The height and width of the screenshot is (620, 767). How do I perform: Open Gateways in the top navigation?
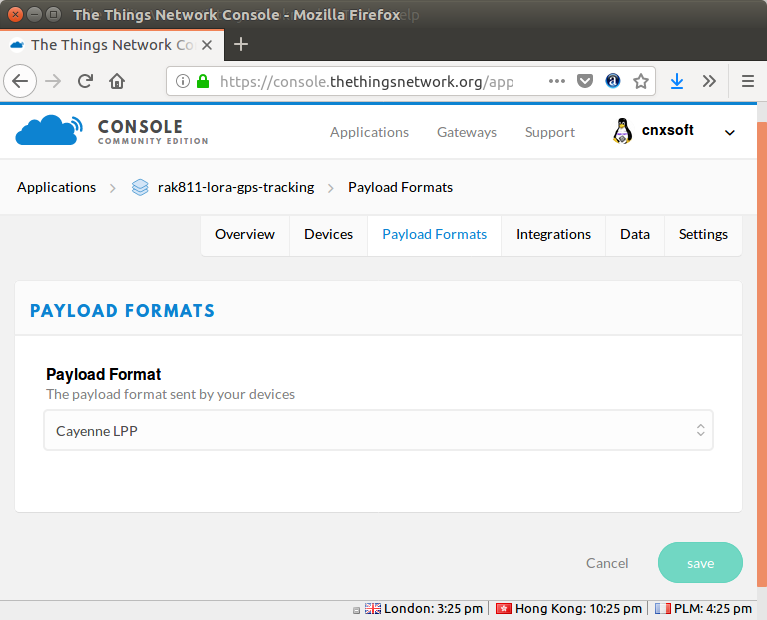click(467, 132)
